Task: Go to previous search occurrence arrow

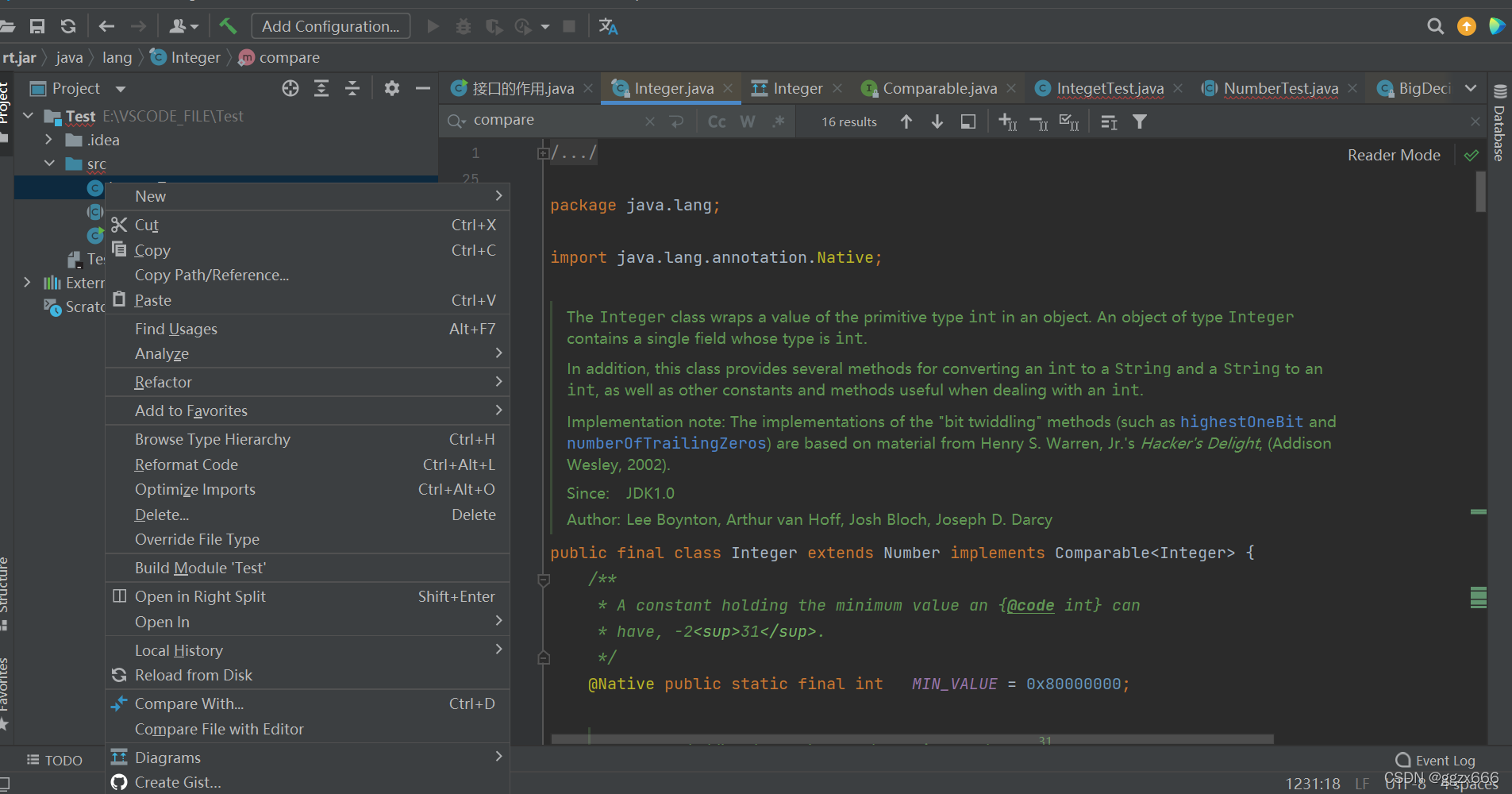Action: pyautogui.click(x=906, y=121)
